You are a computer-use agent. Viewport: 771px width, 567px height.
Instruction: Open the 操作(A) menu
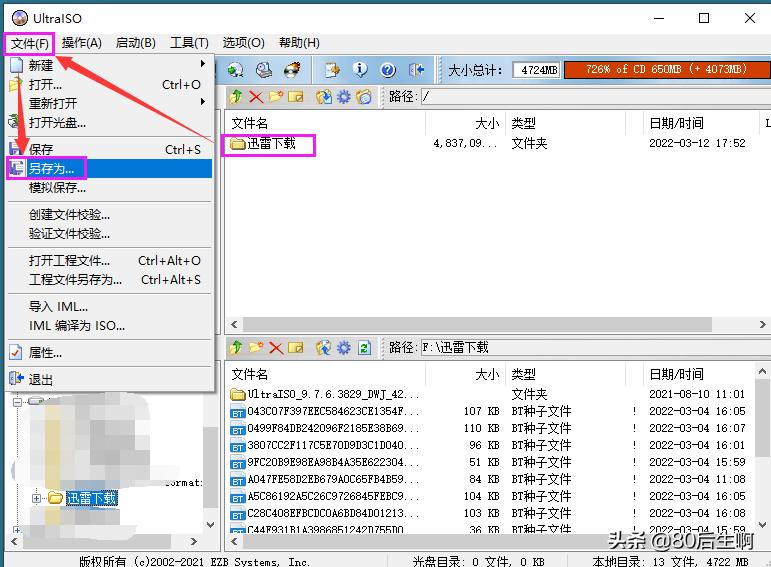point(82,43)
